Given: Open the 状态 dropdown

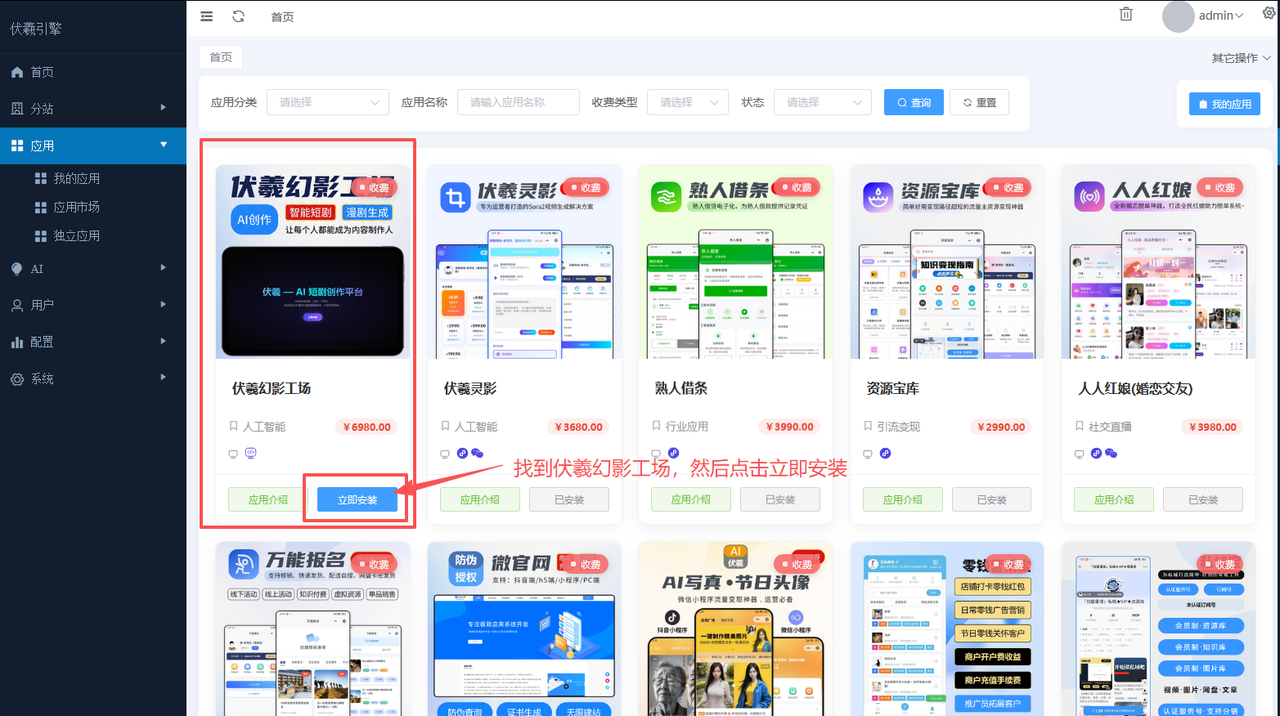Looking at the screenshot, I should pos(821,102).
